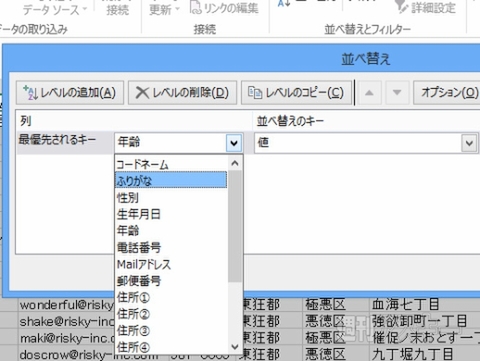Open the 値 sort-on dropdown arrow
The height and width of the screenshot is (361, 480).
pyautogui.click(x=469, y=143)
